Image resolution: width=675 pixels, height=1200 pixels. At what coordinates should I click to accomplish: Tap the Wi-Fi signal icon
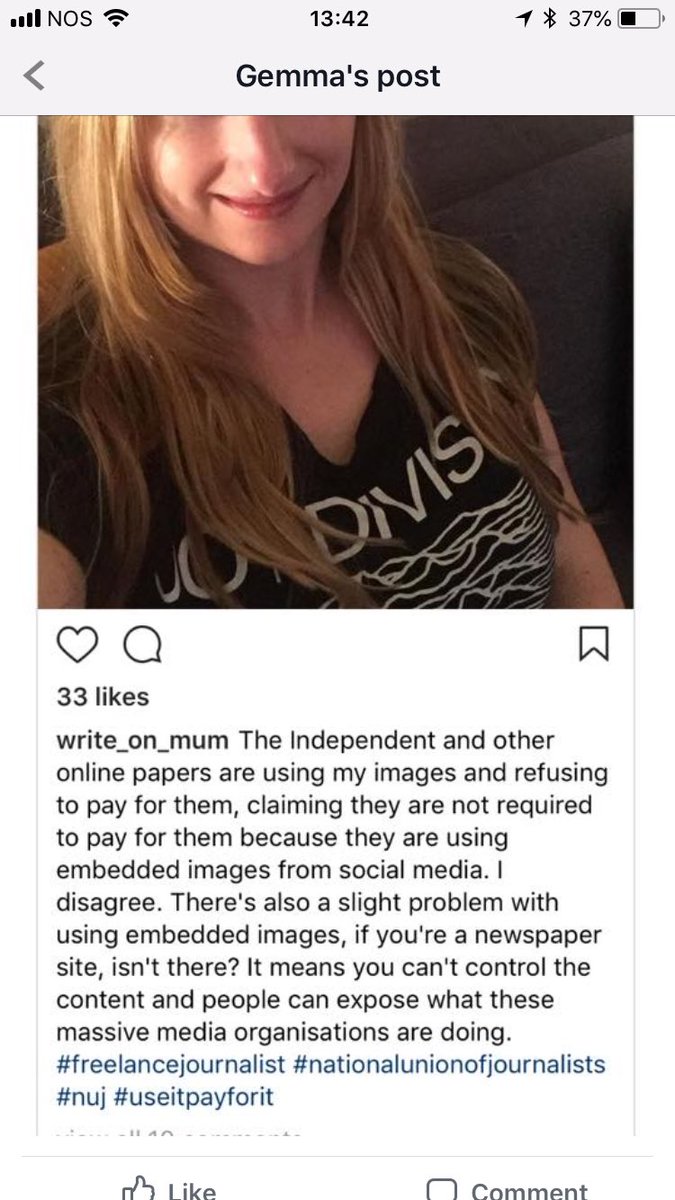pos(116,18)
